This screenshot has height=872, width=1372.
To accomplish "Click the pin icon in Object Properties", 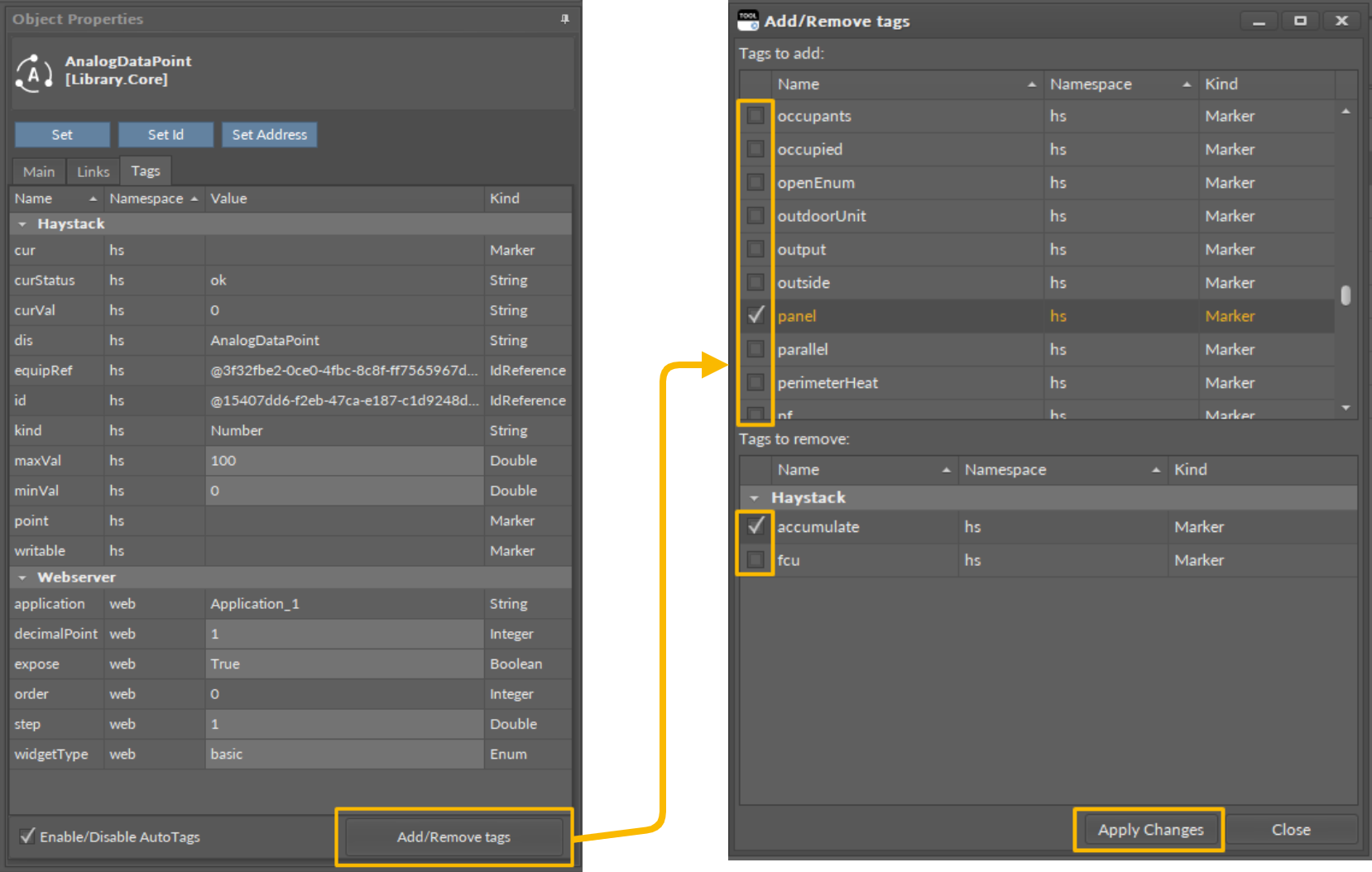I will (564, 19).
